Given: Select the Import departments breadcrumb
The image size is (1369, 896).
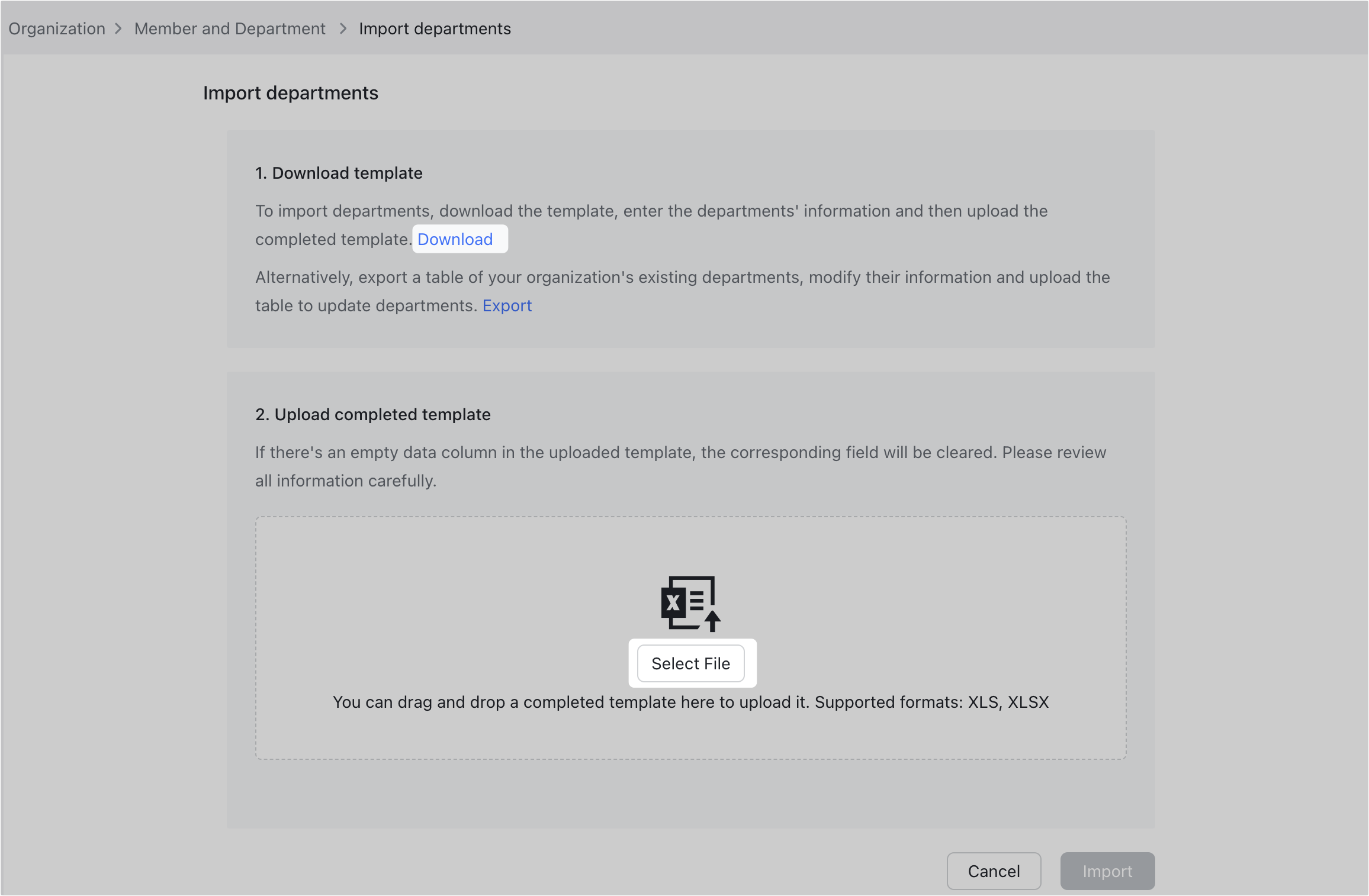Looking at the screenshot, I should [435, 28].
